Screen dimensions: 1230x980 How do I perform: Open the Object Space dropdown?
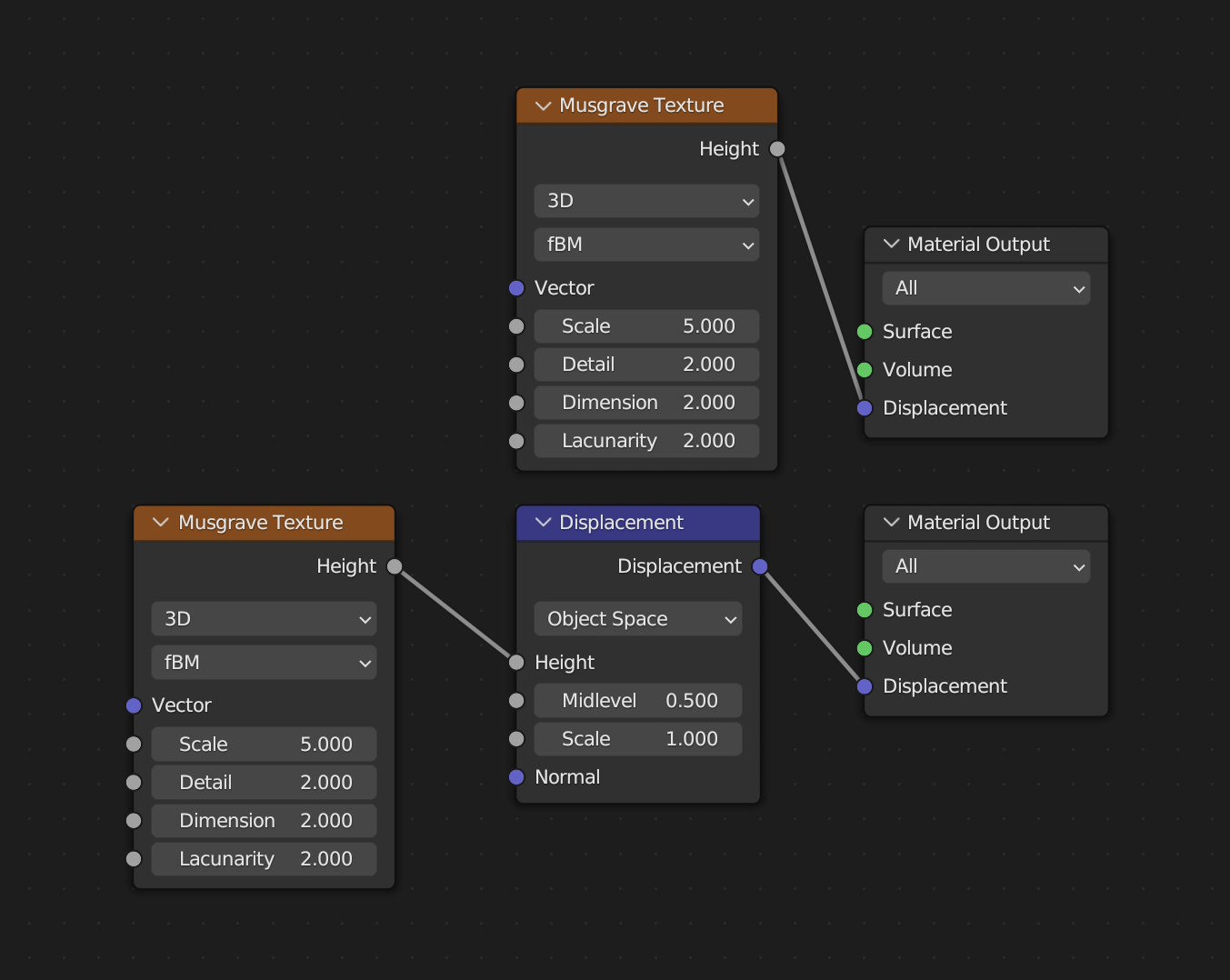[638, 619]
